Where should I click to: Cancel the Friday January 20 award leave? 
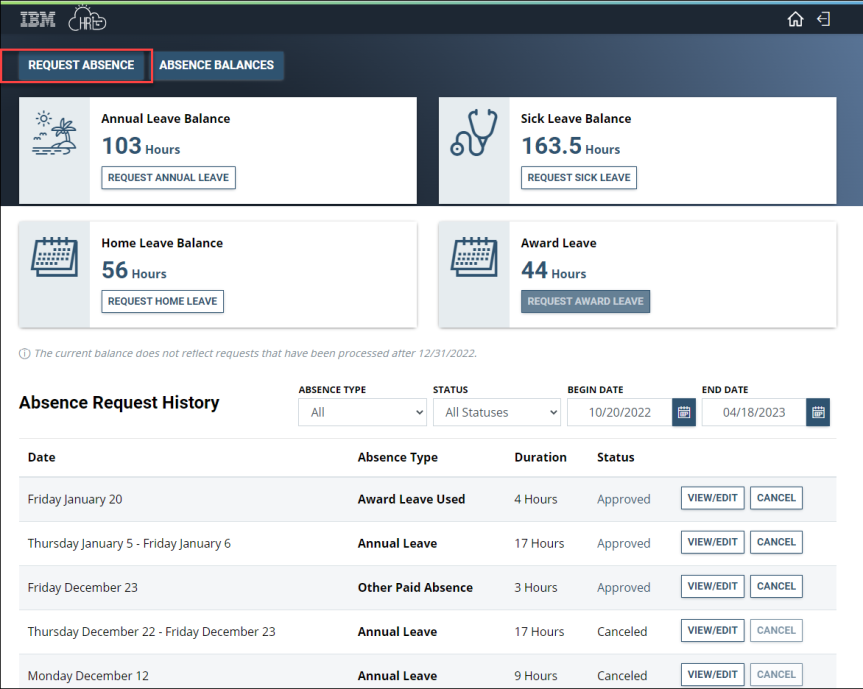(x=776, y=498)
